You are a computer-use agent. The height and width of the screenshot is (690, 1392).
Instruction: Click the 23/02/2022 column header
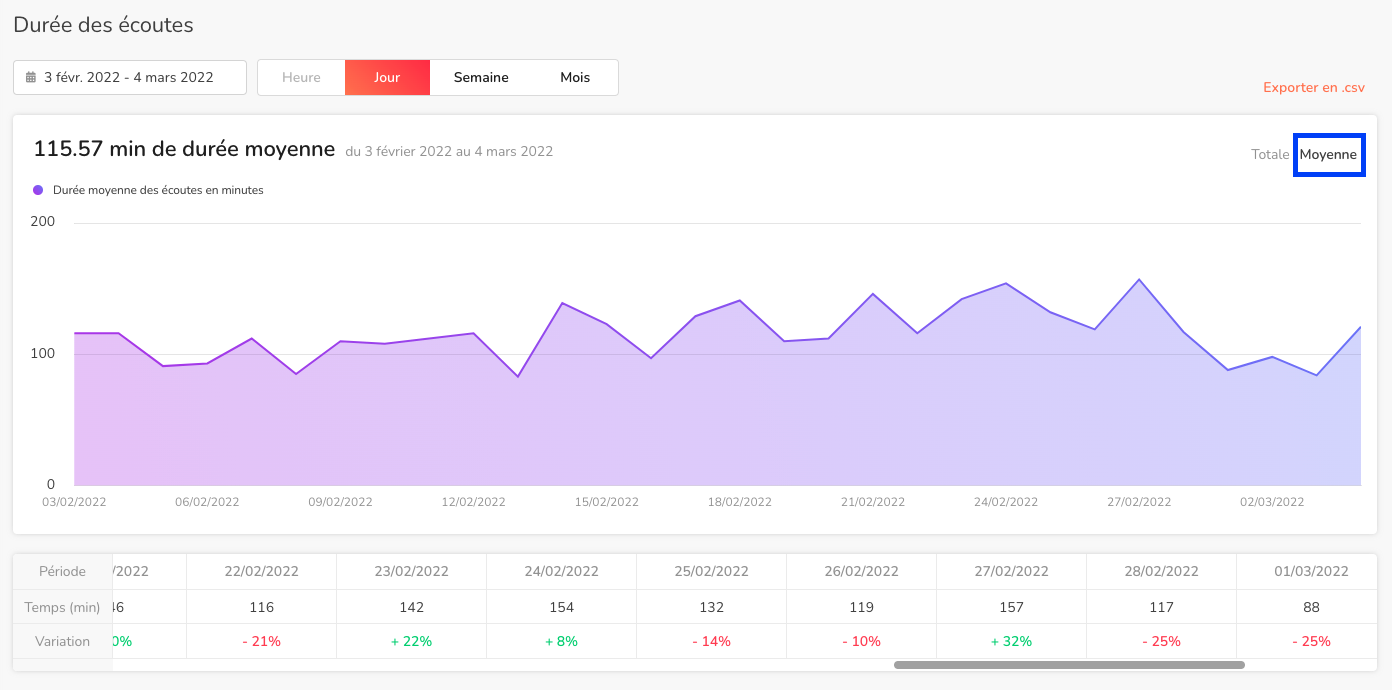412,572
